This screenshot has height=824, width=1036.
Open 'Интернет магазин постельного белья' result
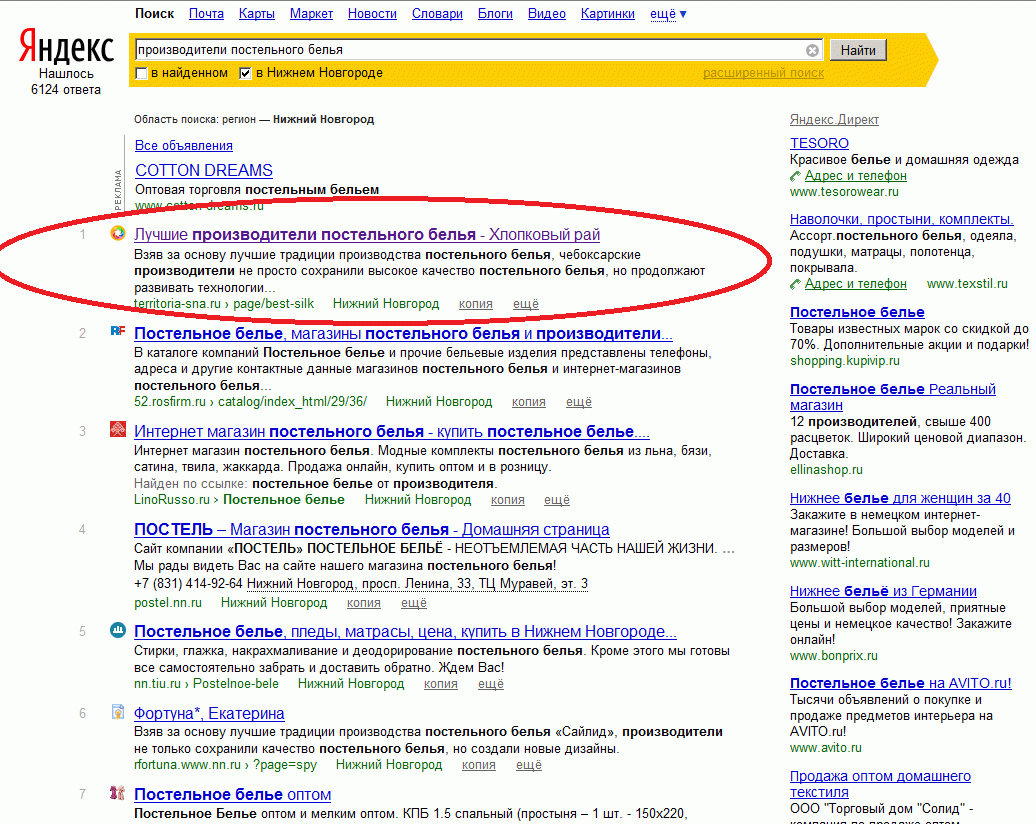(392, 431)
